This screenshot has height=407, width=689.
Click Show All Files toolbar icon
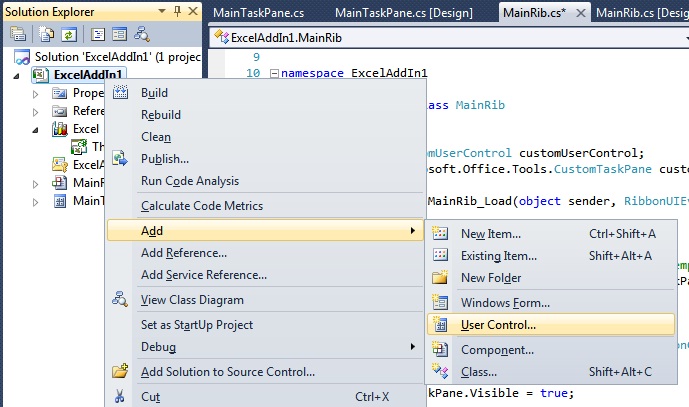click(x=46, y=34)
